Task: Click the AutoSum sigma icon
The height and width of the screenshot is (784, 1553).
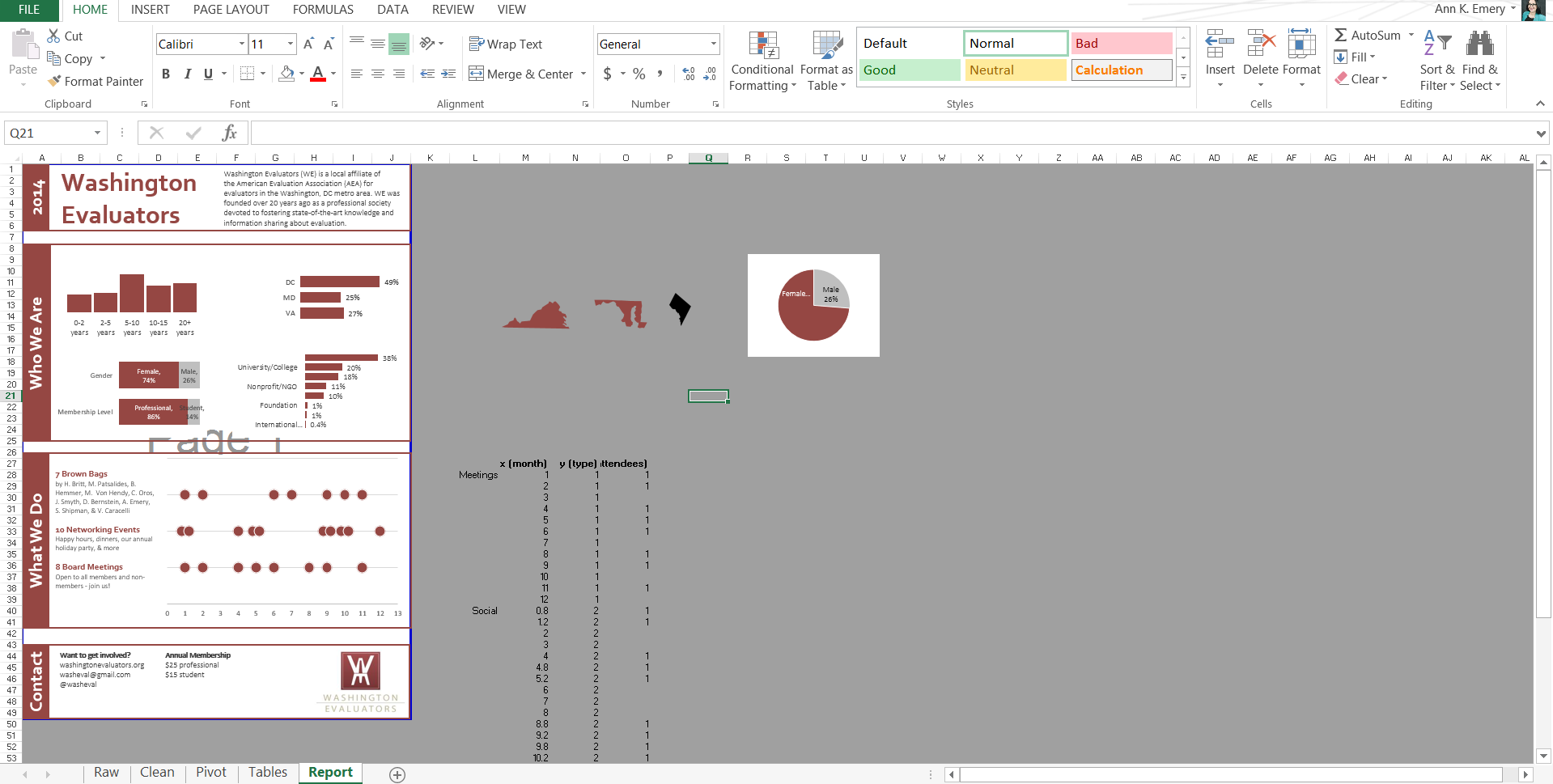Action: [1341, 36]
